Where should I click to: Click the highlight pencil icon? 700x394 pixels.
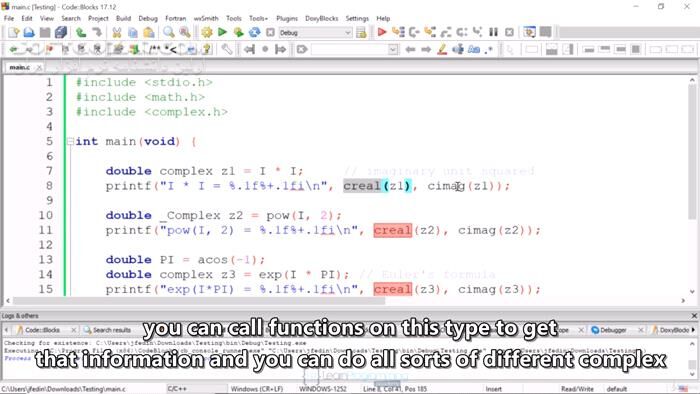[442, 49]
